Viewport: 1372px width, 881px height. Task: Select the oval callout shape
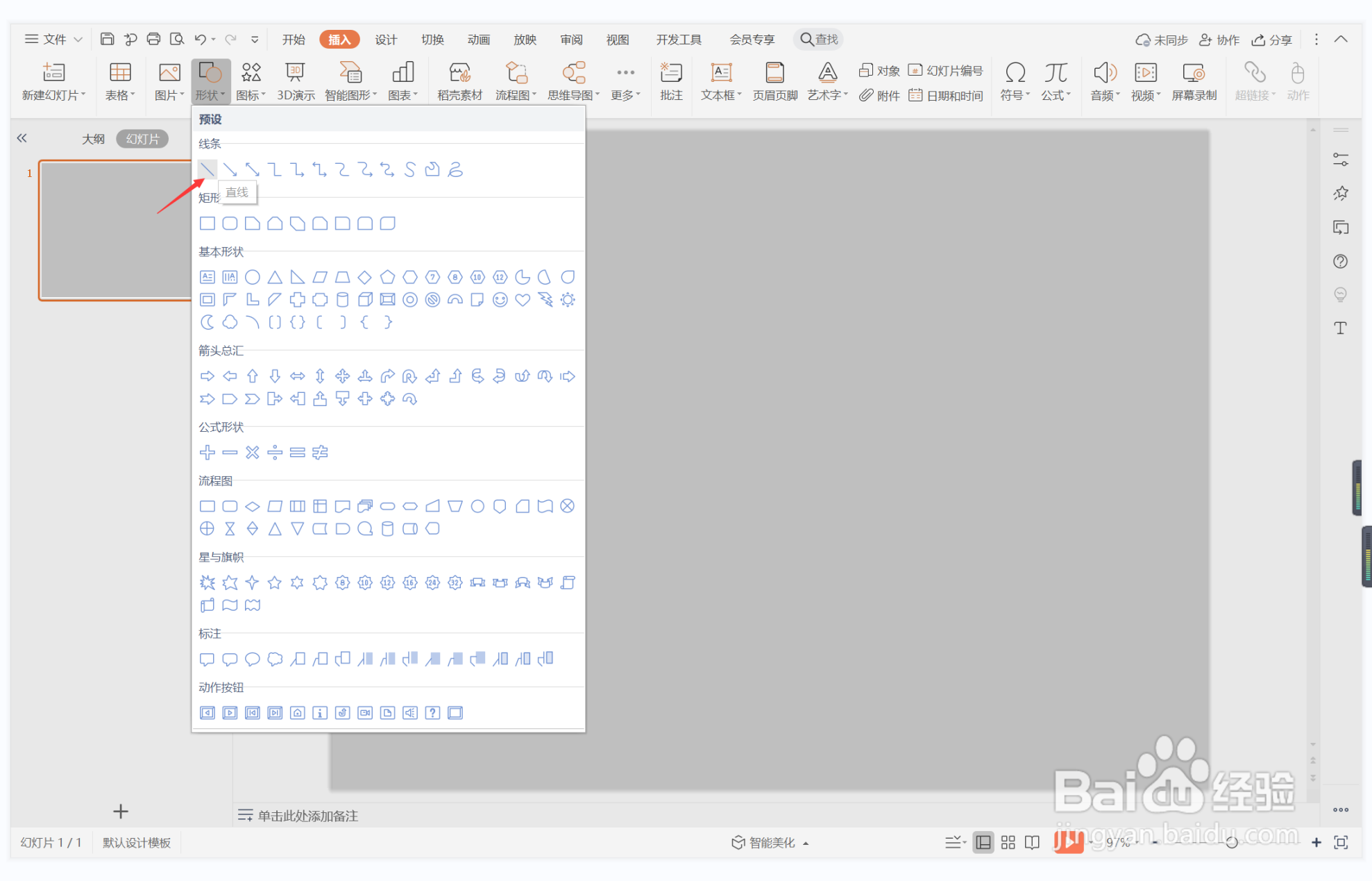[x=253, y=659]
